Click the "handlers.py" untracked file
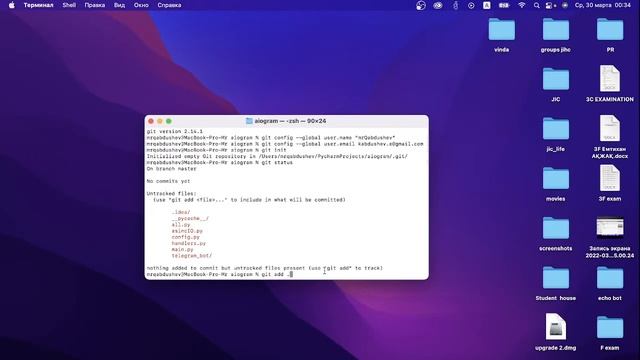 189,243
